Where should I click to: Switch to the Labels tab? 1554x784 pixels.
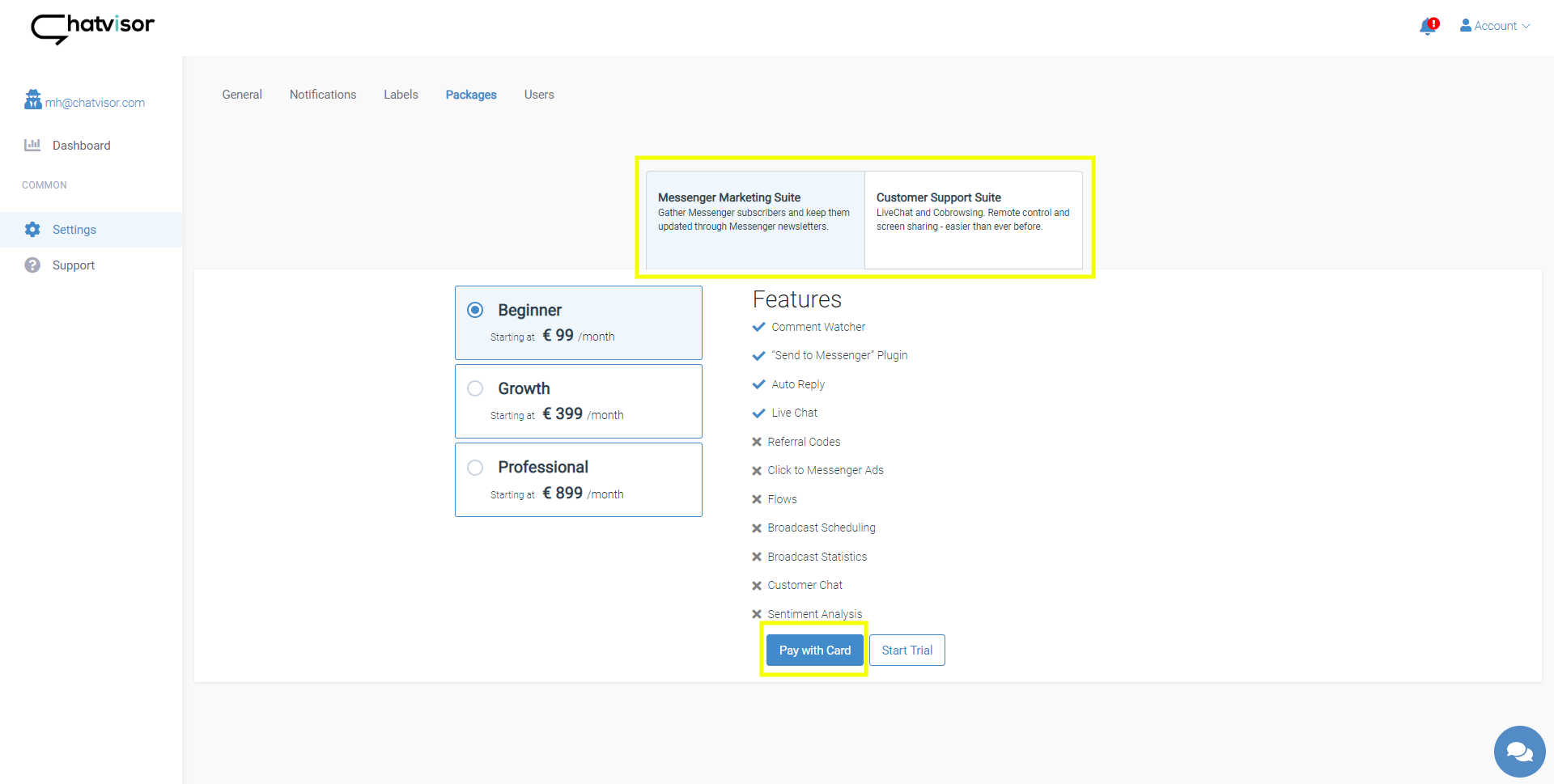(x=401, y=95)
